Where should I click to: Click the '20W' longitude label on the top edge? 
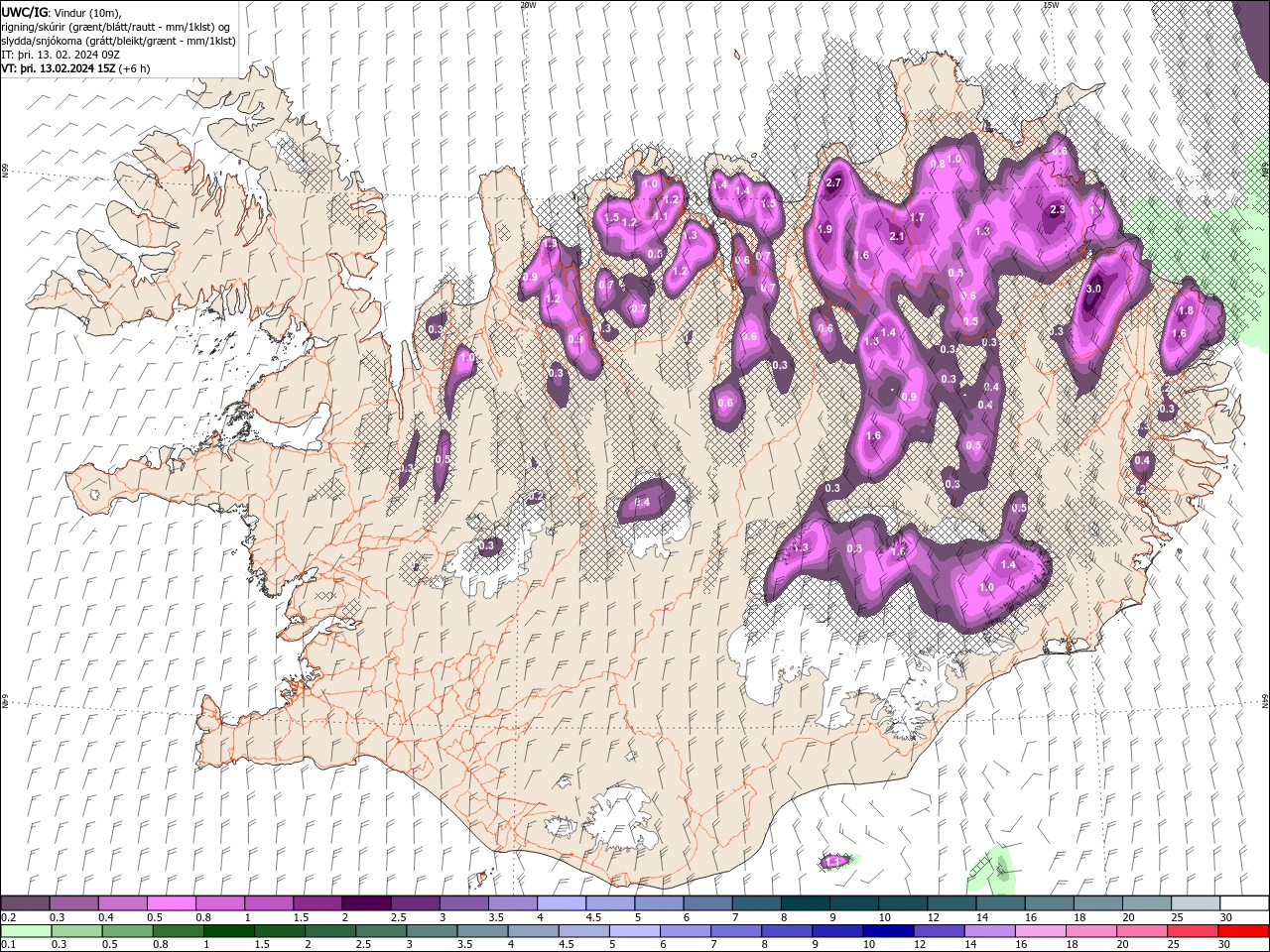tap(528, 5)
